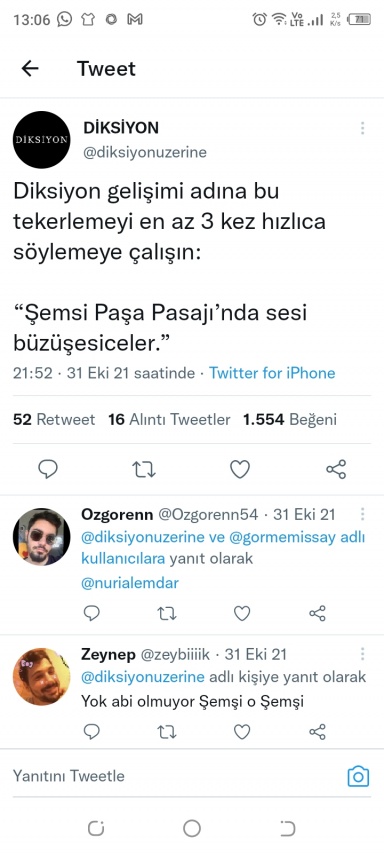Reply to the DİKSİYON tweet
Image resolution: width=384 pixels, height=854 pixels.
click(48, 469)
